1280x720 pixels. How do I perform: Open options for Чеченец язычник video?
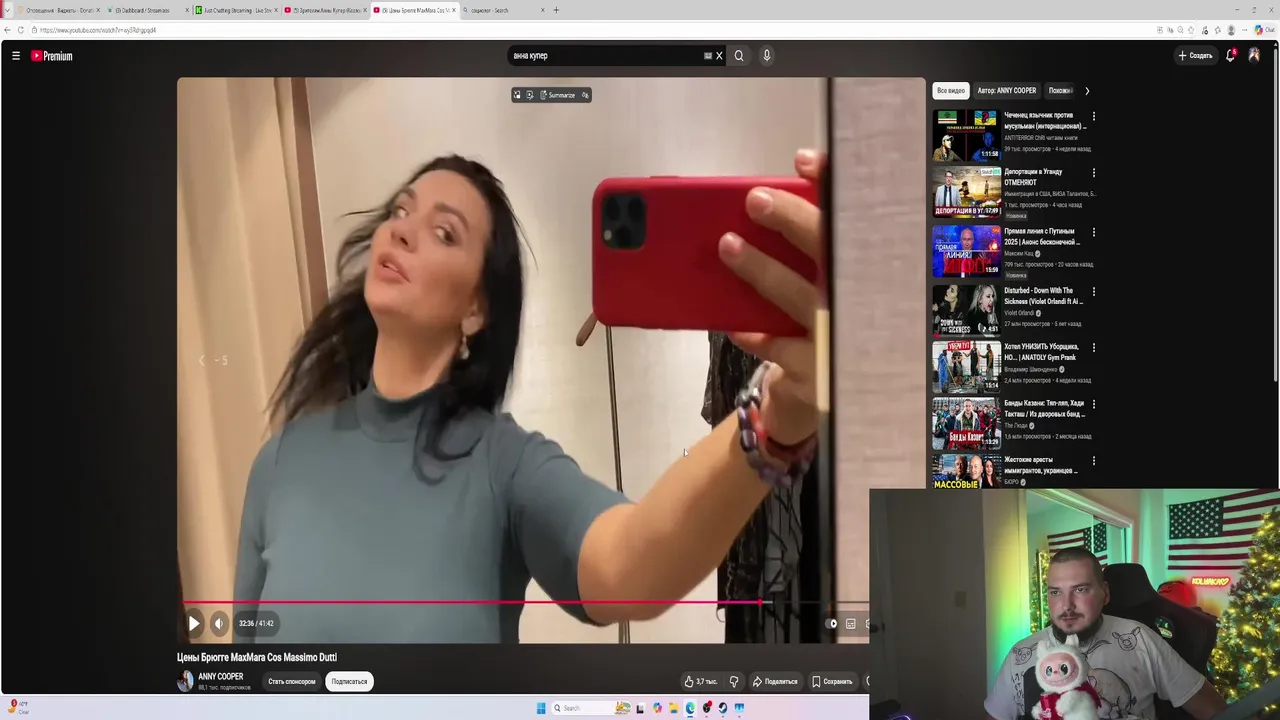tap(1093, 116)
